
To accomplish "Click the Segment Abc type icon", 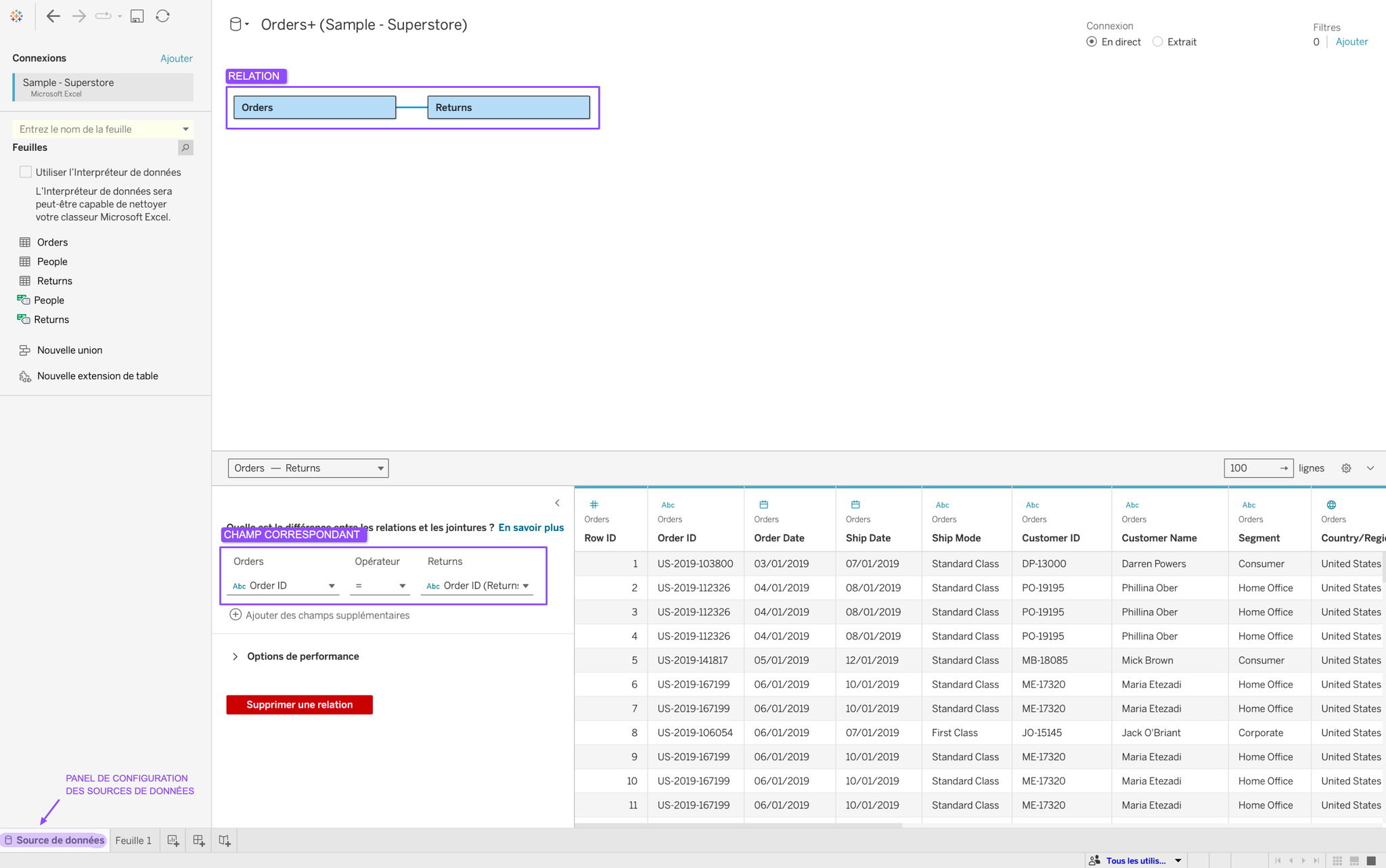I will (x=1249, y=505).
